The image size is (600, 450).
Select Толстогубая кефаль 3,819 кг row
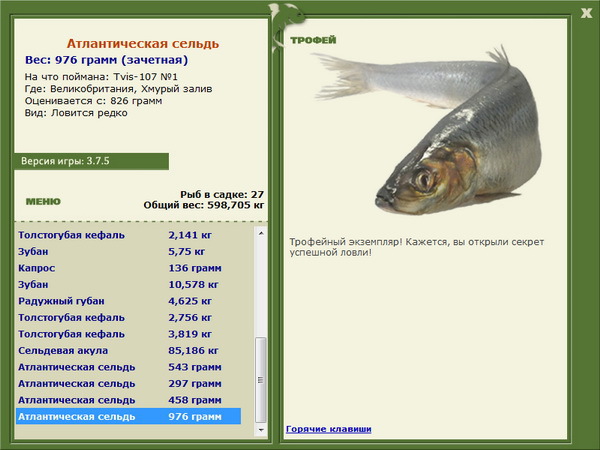[128, 334]
